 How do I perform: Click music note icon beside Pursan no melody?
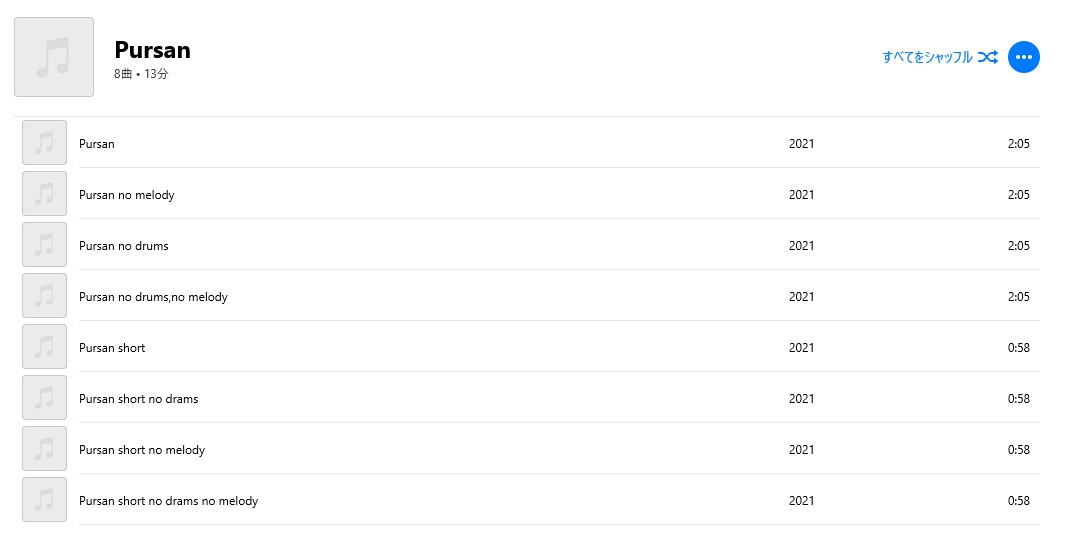[x=44, y=194]
